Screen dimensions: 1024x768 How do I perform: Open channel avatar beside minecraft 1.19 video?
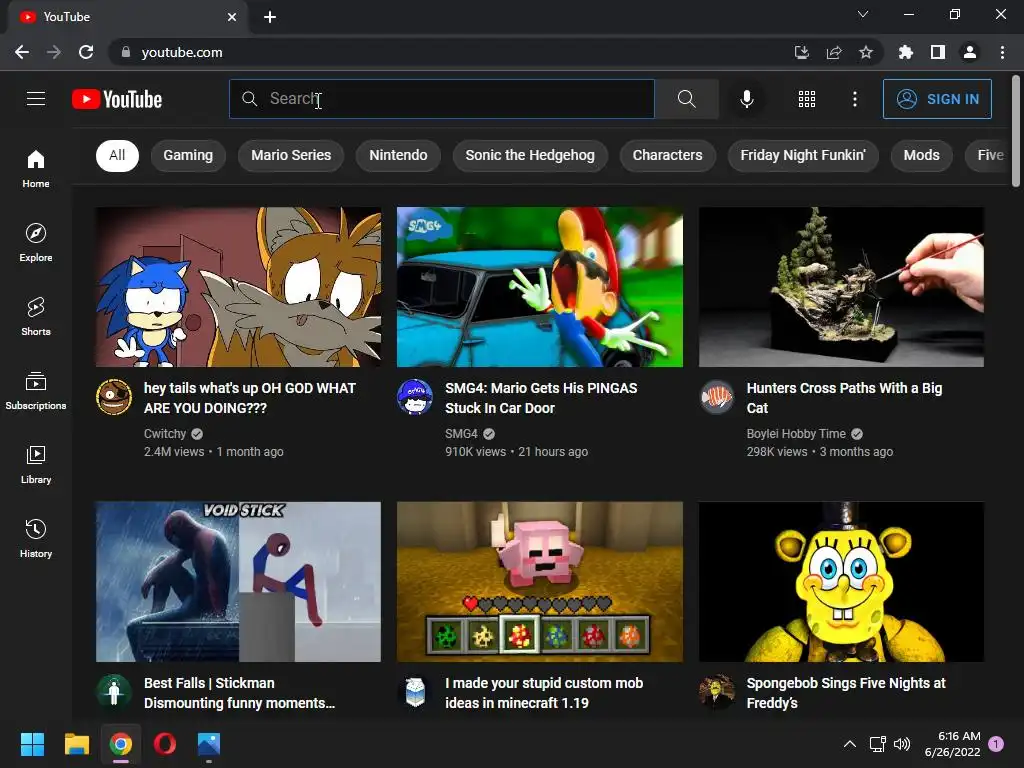[415, 692]
